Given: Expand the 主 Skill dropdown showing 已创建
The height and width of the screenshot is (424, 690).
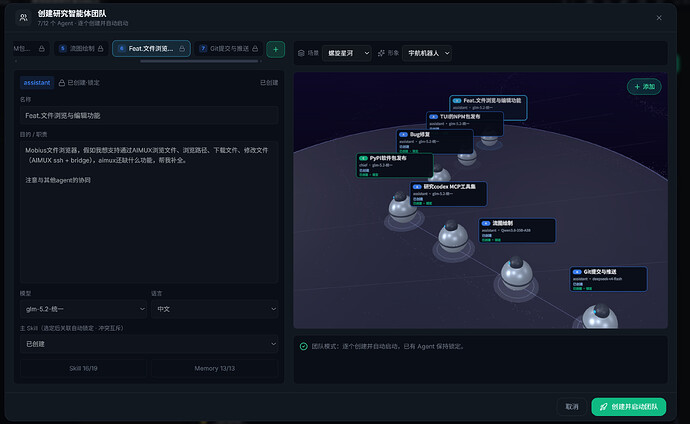Looking at the screenshot, I should (x=149, y=344).
